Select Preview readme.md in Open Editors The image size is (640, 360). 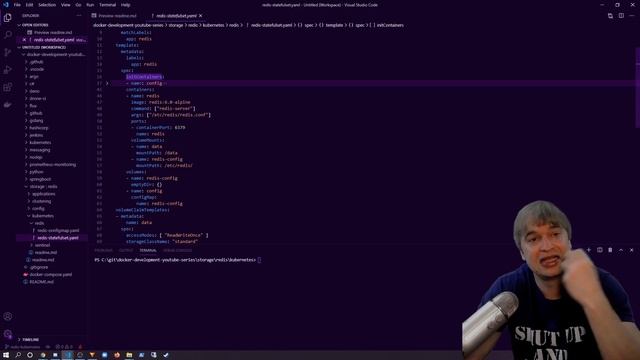tap(53, 32)
